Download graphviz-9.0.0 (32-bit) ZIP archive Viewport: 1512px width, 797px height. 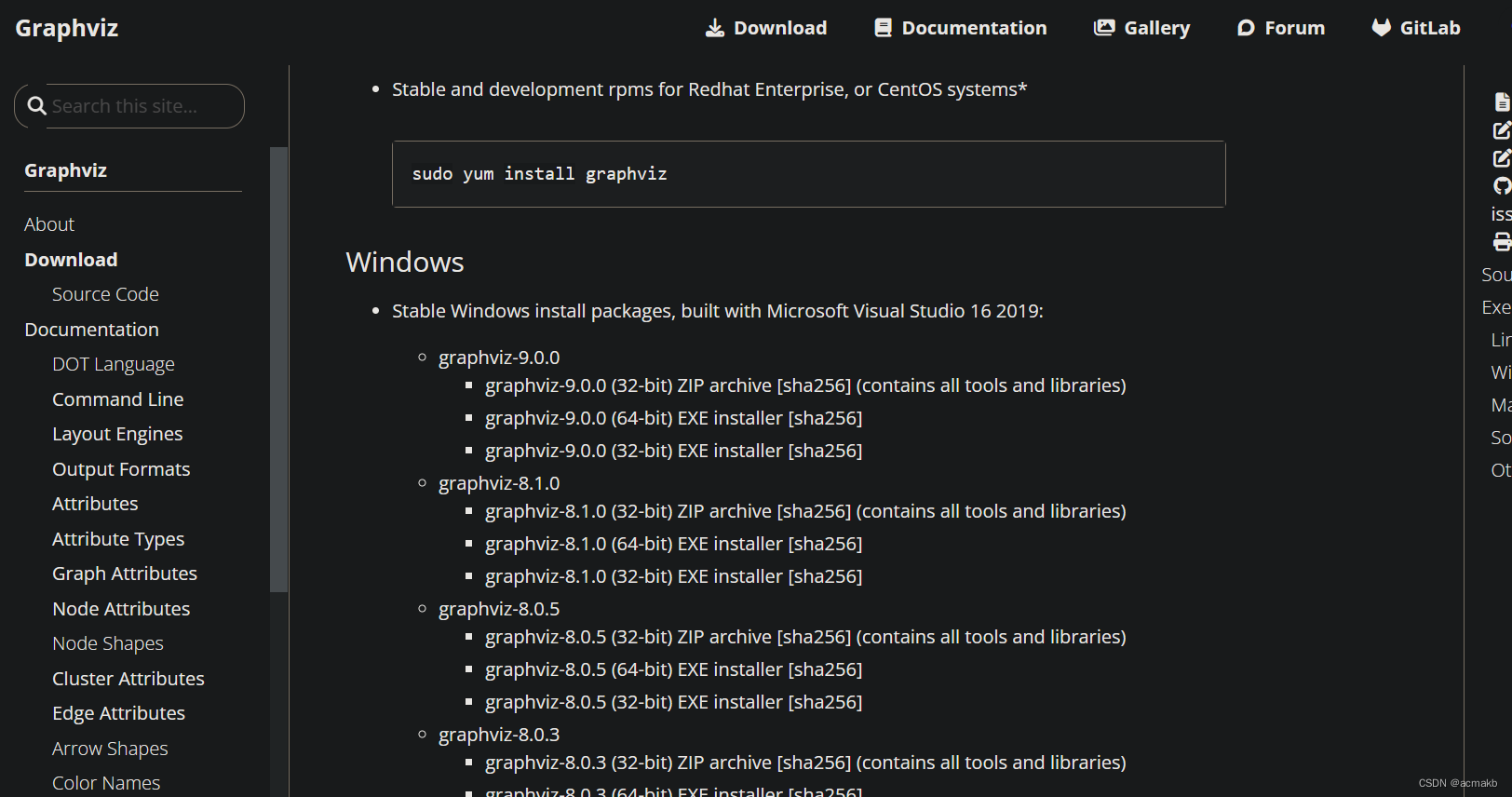click(x=628, y=385)
